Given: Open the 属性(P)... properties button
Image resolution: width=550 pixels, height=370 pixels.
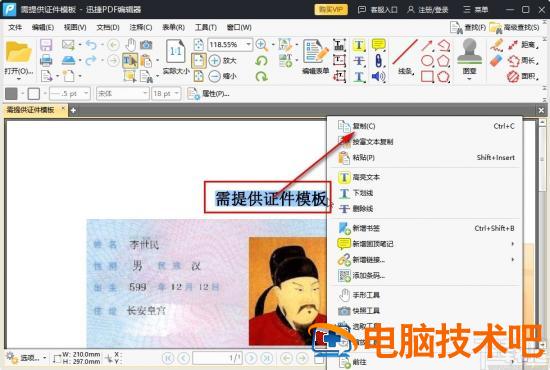Looking at the screenshot, I should pos(208,94).
